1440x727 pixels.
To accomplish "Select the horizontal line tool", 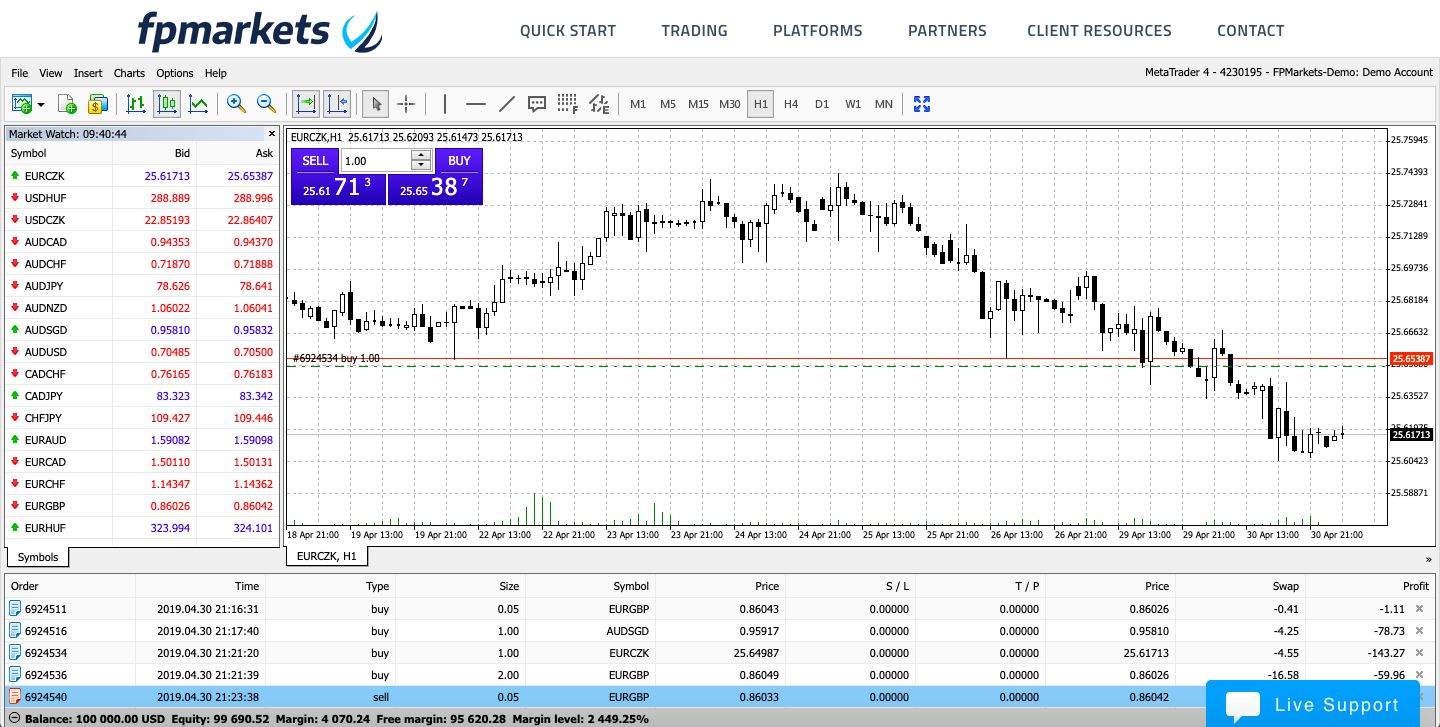I will (476, 103).
